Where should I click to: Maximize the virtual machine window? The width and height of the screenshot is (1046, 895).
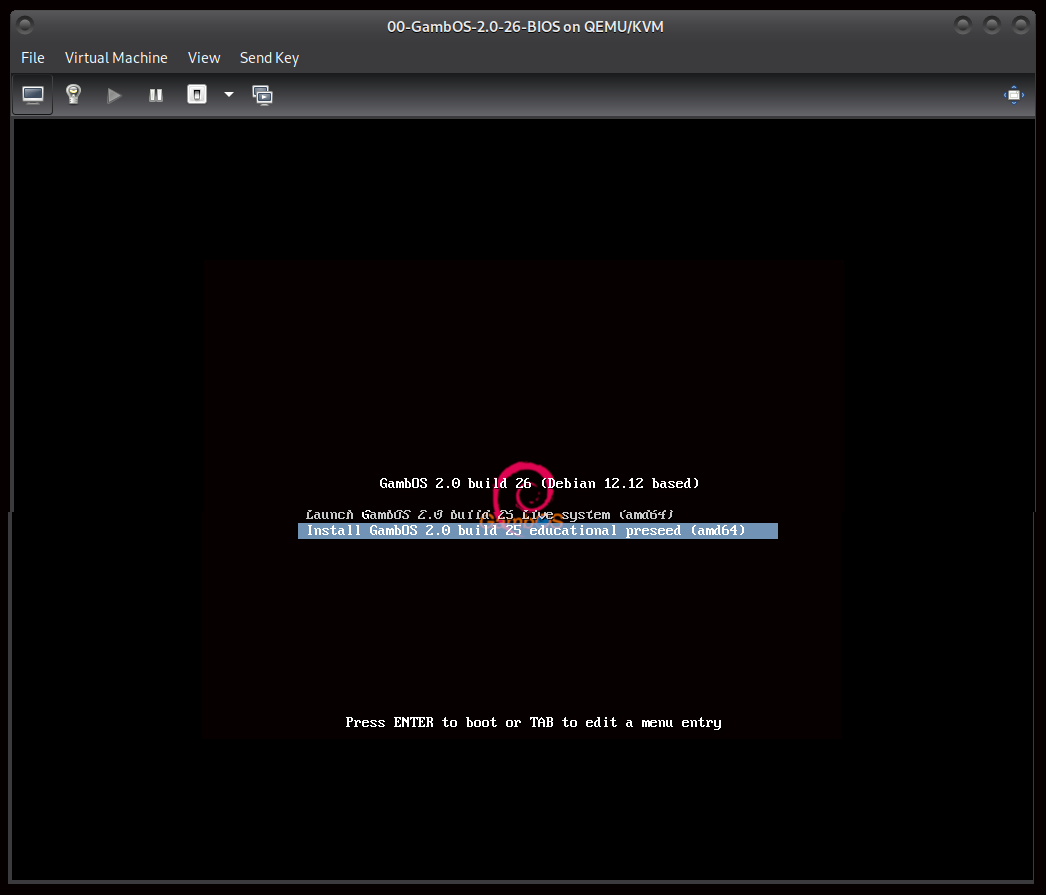click(992, 25)
